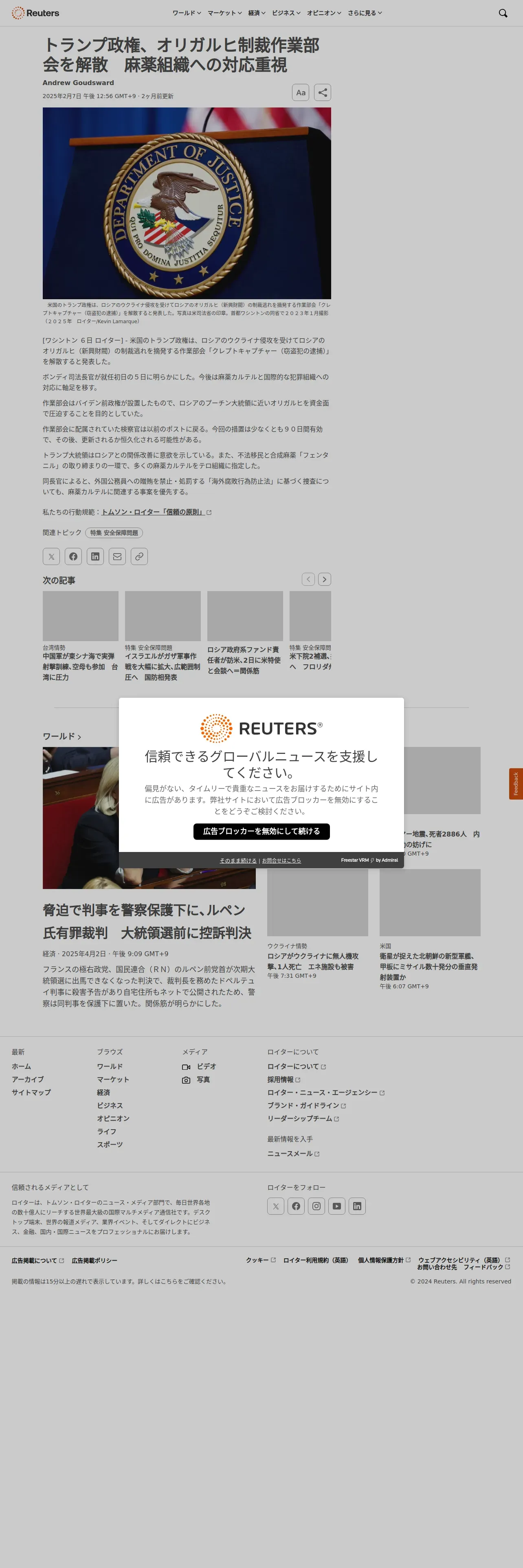Viewport: 523px width, 1568px height.
Task: Open 衛星が捉えた北朝鮮の新型軍艦 story
Action: point(429,966)
